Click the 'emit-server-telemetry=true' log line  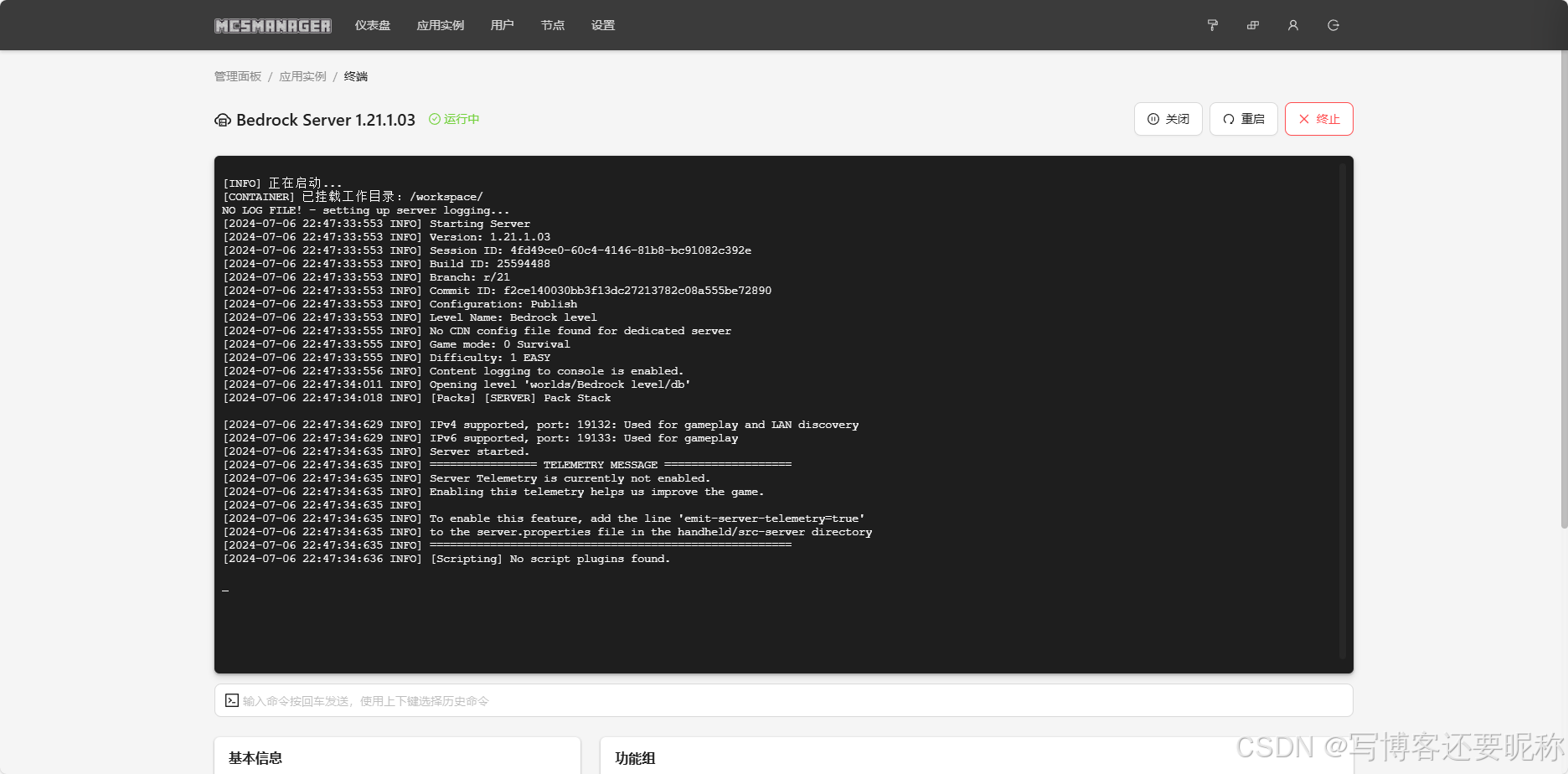click(544, 519)
